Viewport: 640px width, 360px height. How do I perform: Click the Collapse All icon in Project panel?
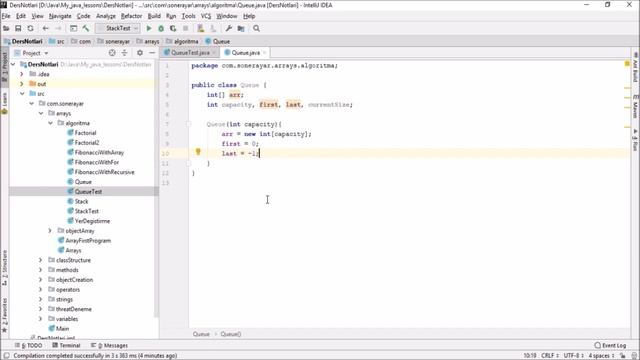tap(124, 53)
